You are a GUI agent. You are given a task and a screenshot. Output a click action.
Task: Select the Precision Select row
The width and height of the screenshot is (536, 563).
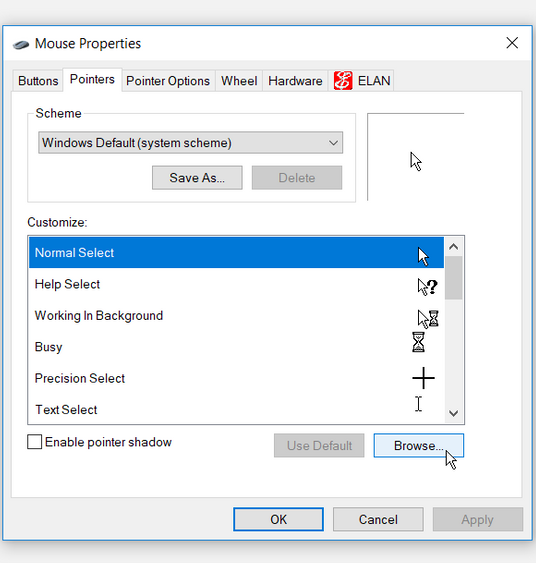pyautogui.click(x=236, y=378)
